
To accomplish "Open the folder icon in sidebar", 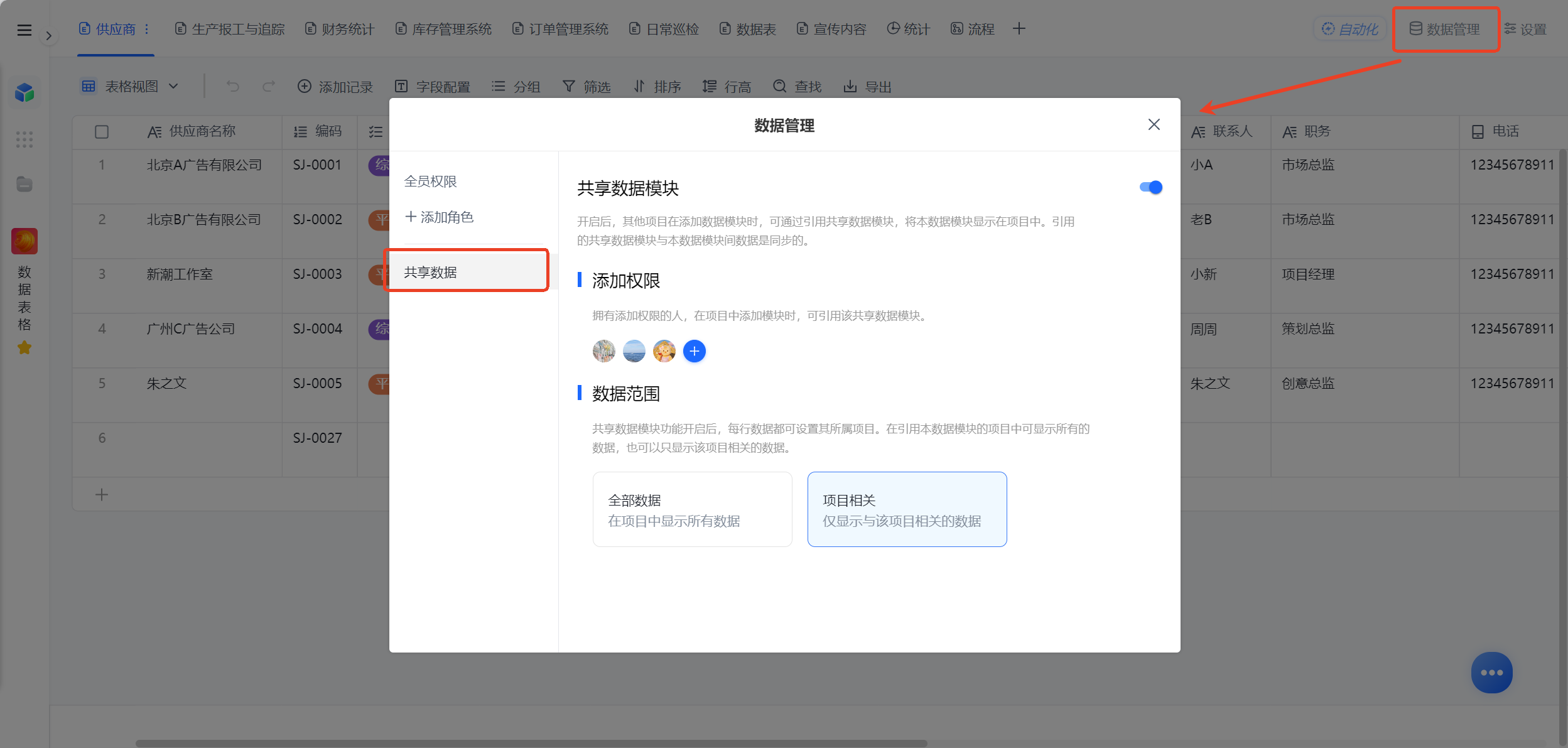I will [x=24, y=184].
